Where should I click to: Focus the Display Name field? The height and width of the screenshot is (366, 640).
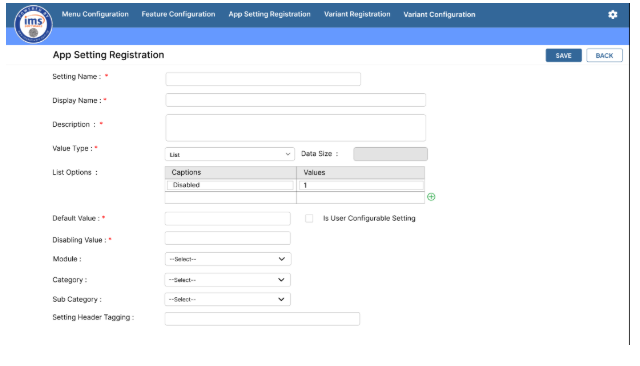(296, 100)
